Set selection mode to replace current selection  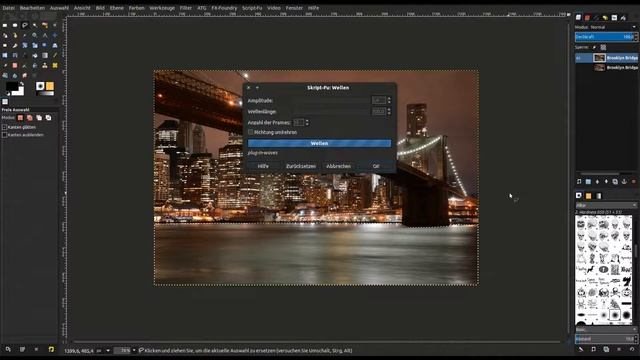(x=20, y=118)
